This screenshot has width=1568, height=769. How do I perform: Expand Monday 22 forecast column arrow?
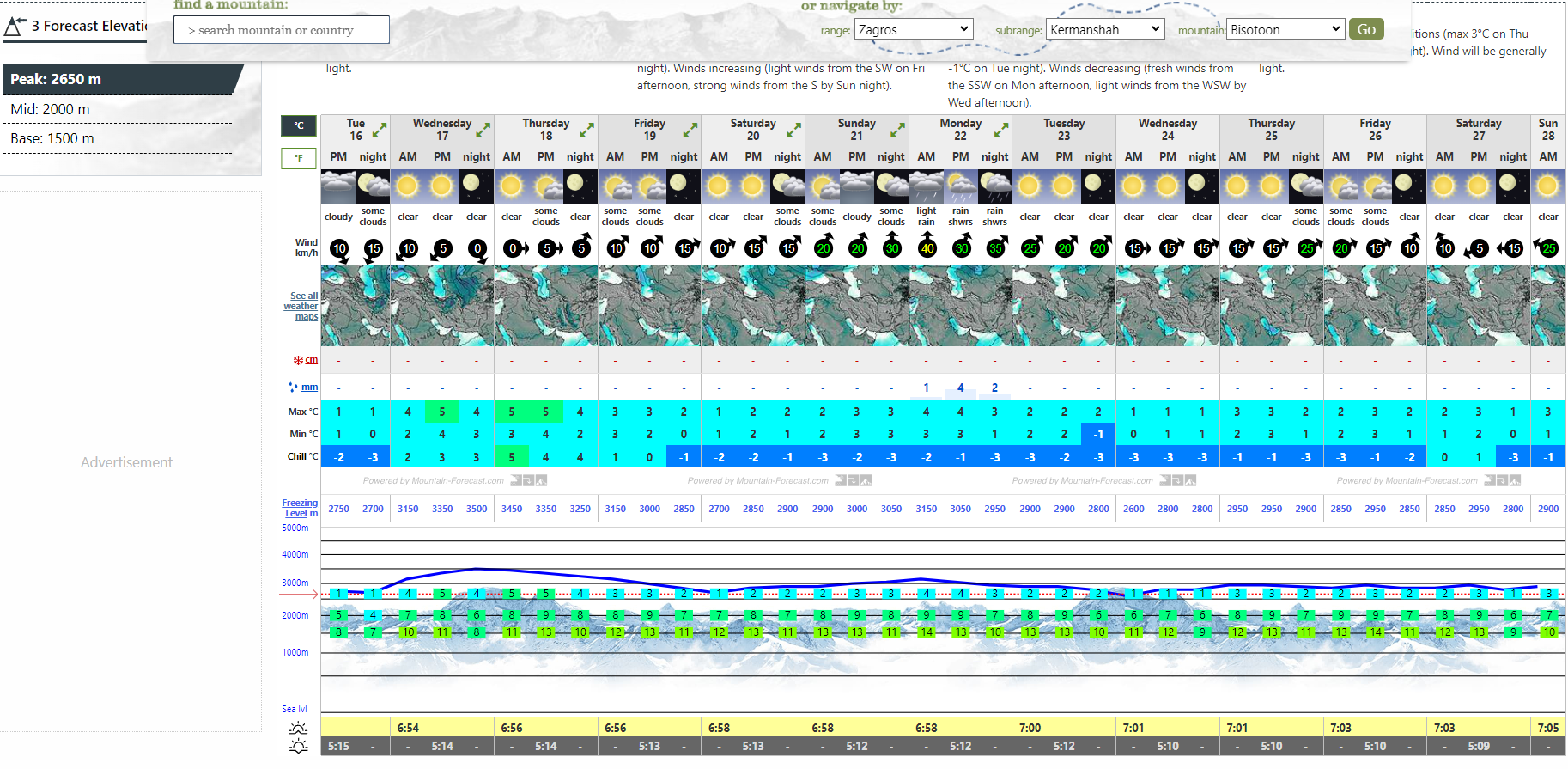pos(1001,131)
